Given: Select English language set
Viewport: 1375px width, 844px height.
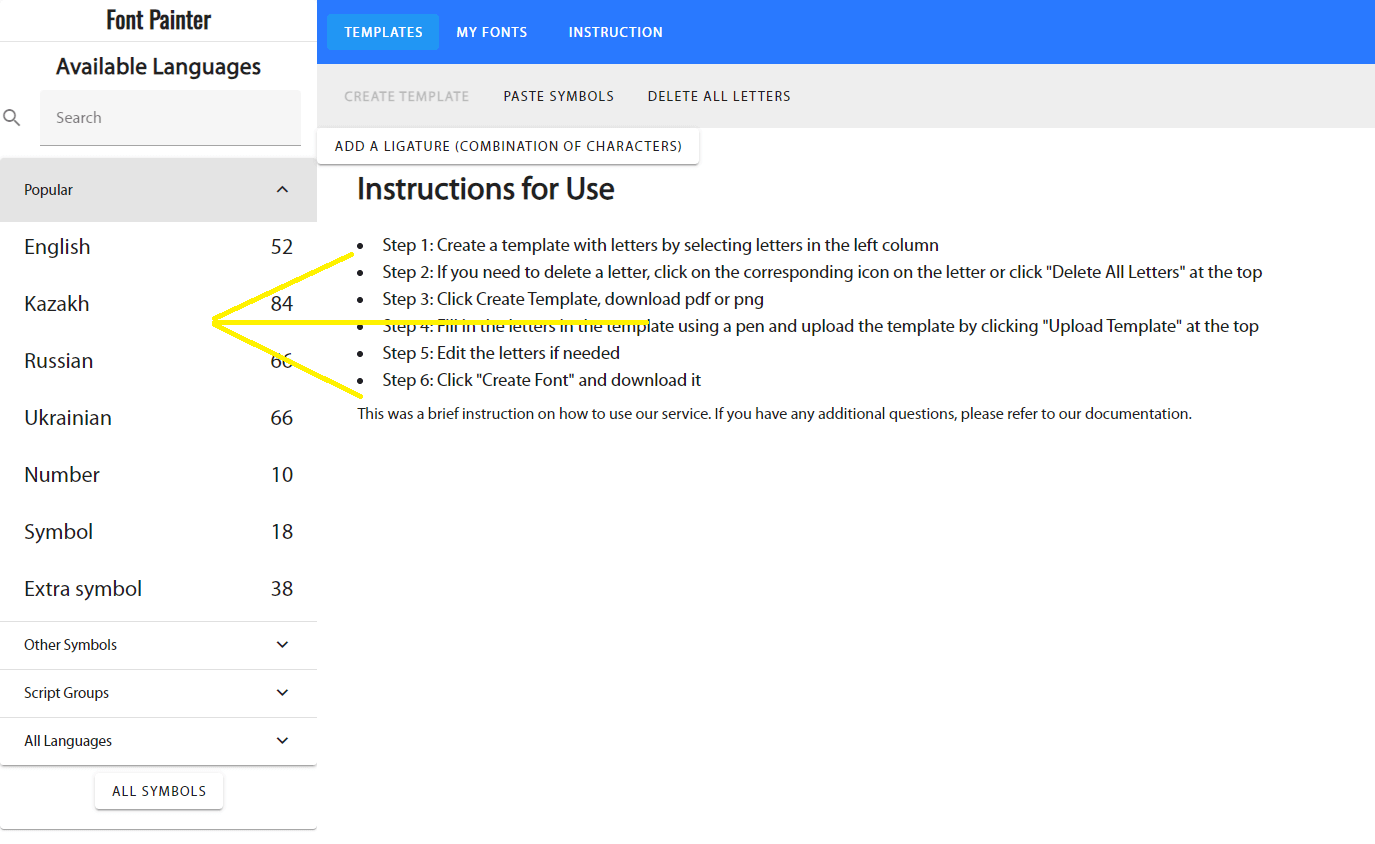Looking at the screenshot, I should (x=158, y=247).
